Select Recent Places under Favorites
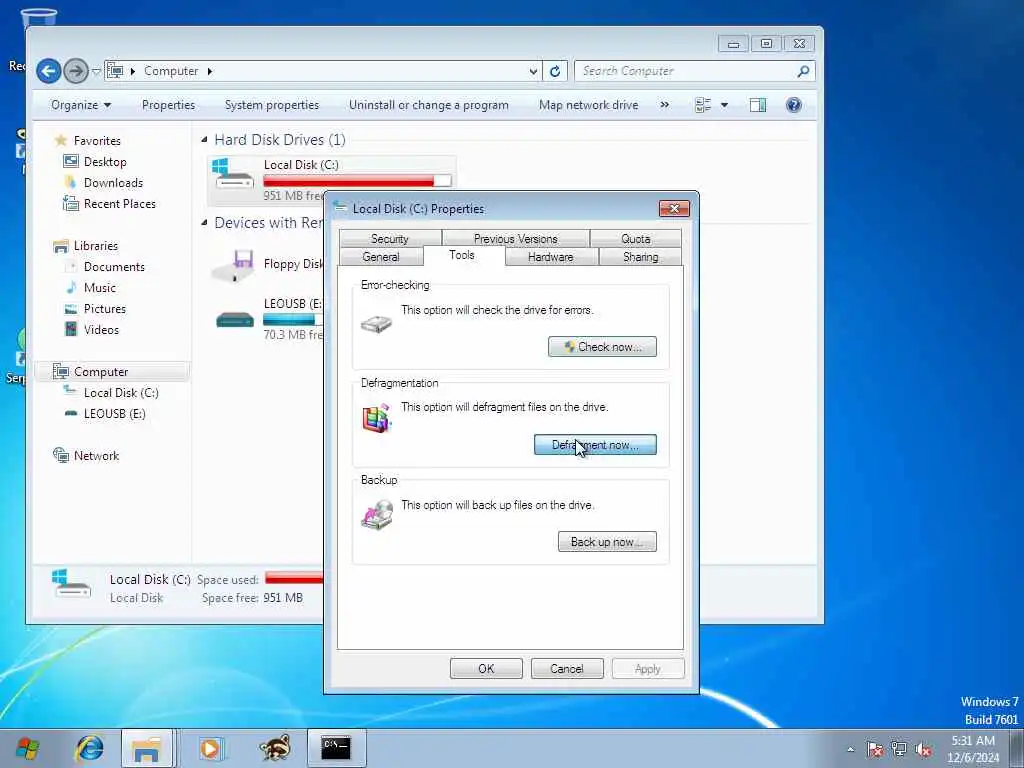The height and width of the screenshot is (768, 1024). (x=120, y=204)
